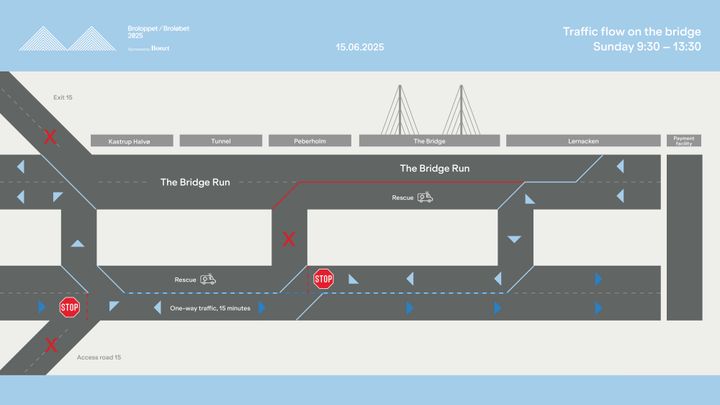The image size is (720, 405).
Task: Select the Kastrup Halvø section label
Action: point(133,141)
